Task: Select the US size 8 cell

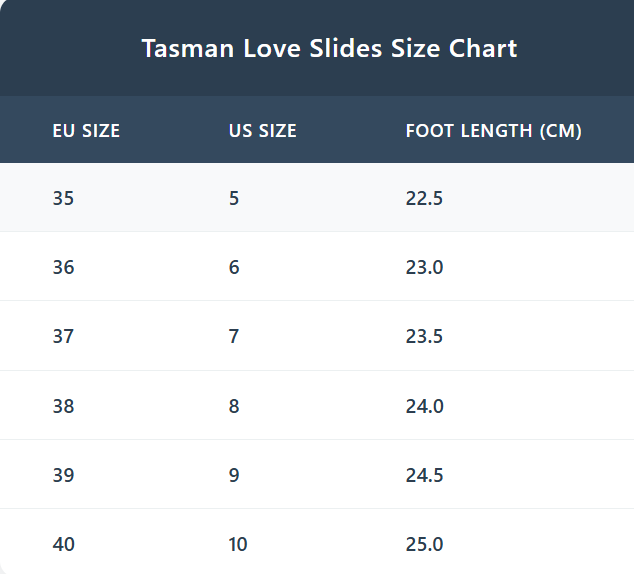Action: pyautogui.click(x=234, y=406)
